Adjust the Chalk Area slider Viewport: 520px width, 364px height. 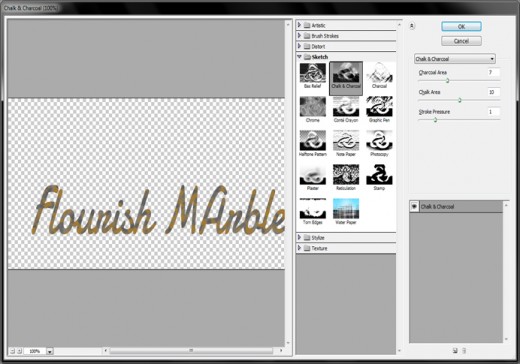(x=459, y=100)
